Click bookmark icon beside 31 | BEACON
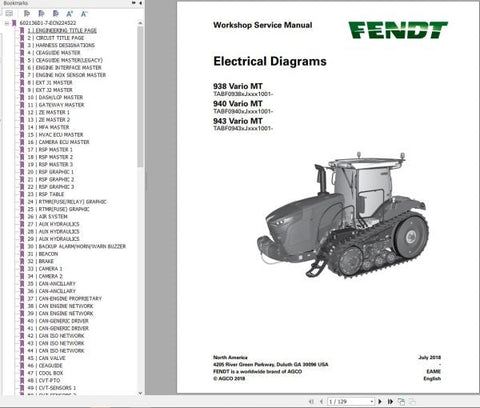 [x=22, y=254]
